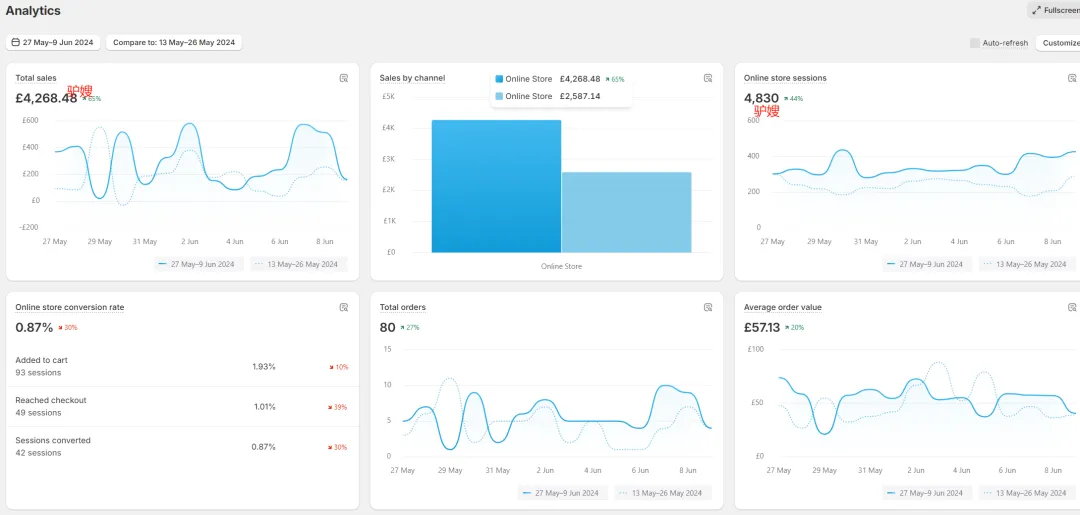Click the Fullscreen expand icon
This screenshot has height=515, width=1080.
click(x=1036, y=10)
